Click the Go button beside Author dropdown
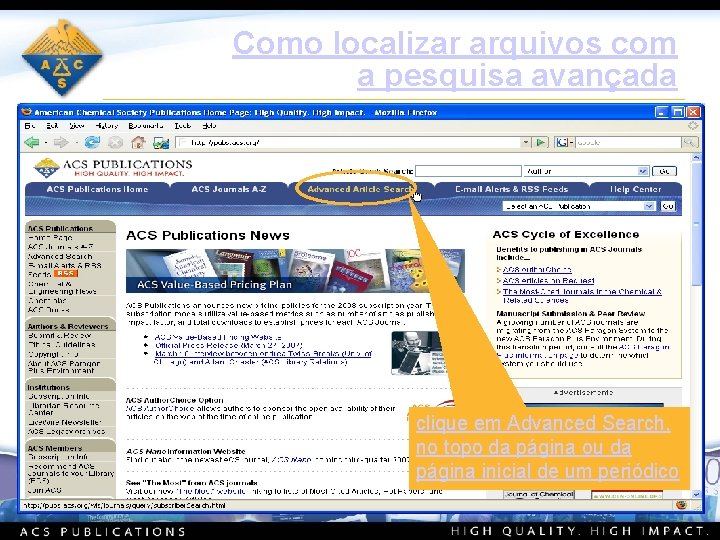The image size is (720, 540). coord(664,171)
